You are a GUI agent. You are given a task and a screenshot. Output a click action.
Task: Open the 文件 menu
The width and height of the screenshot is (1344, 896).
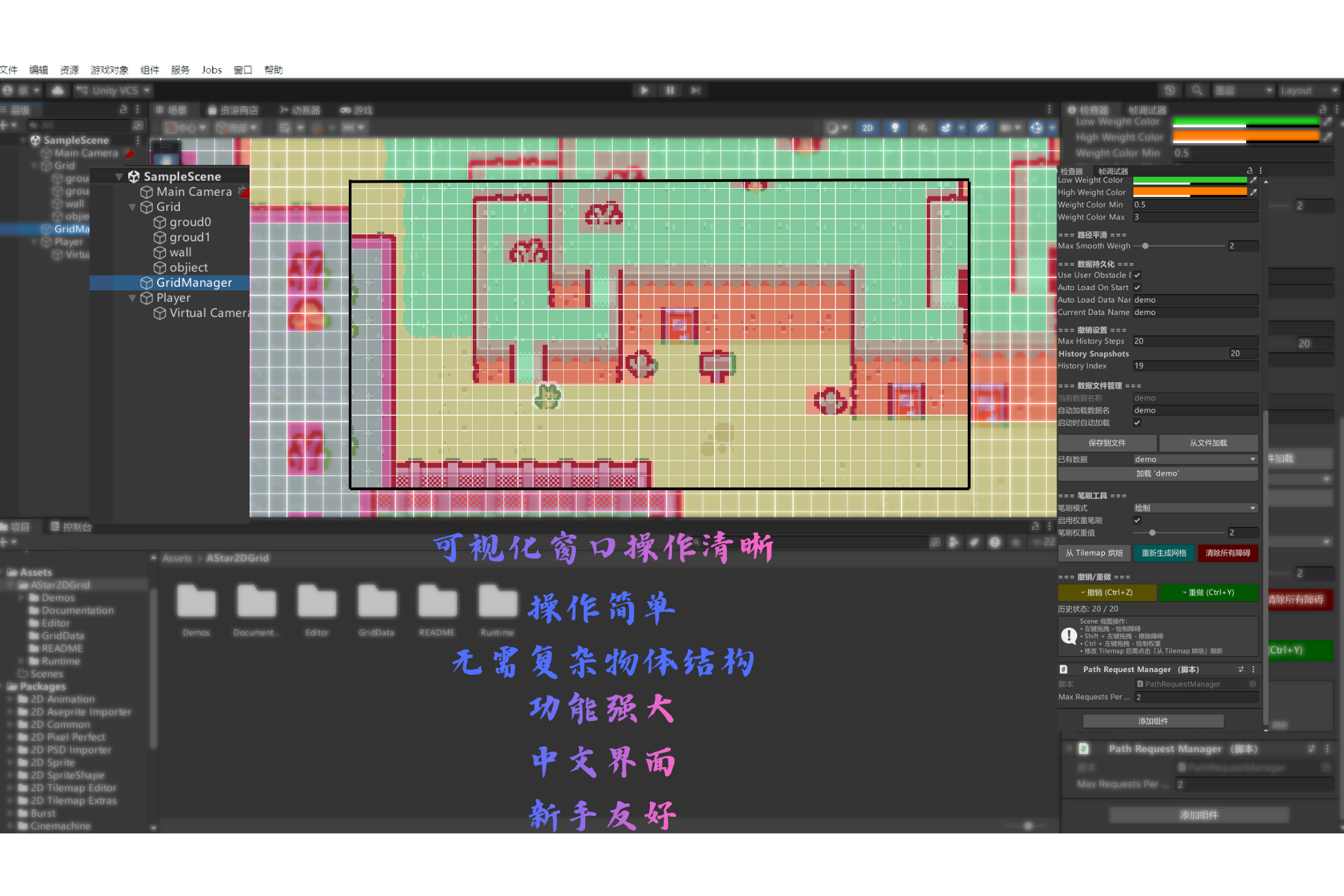click(x=9, y=70)
